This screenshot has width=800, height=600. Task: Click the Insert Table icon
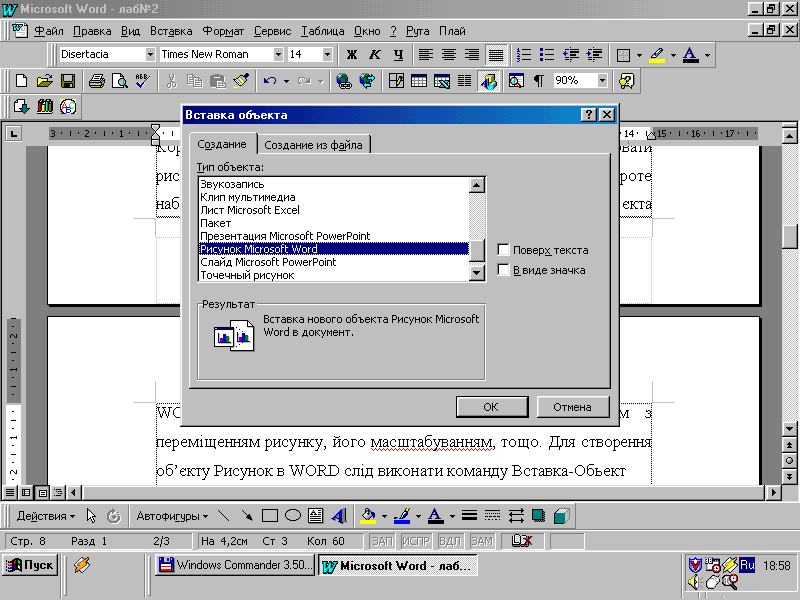click(419, 81)
